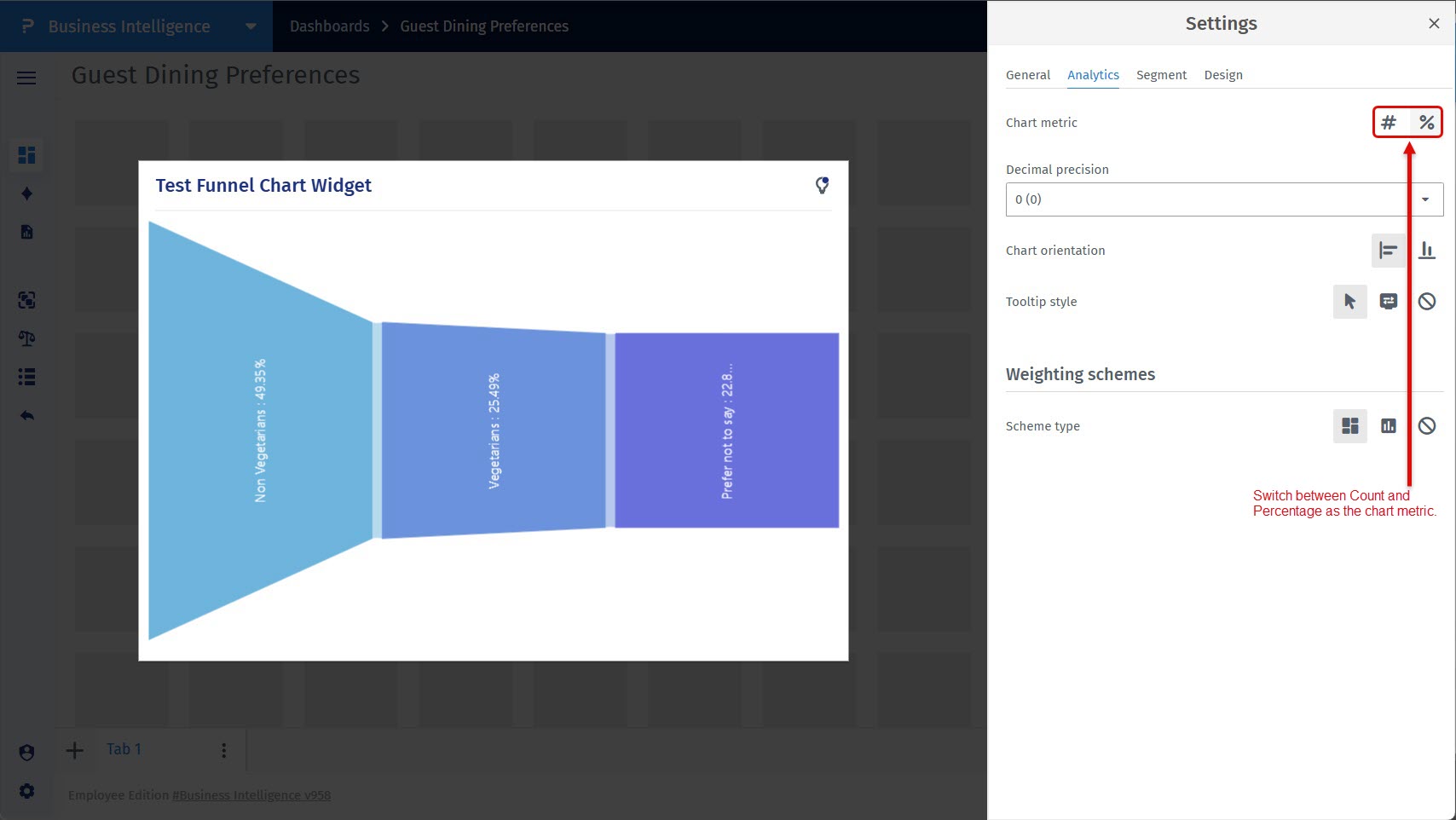The image size is (1456, 820).
Task: Switch the chart metric to Count (#)
Action: click(x=1389, y=123)
